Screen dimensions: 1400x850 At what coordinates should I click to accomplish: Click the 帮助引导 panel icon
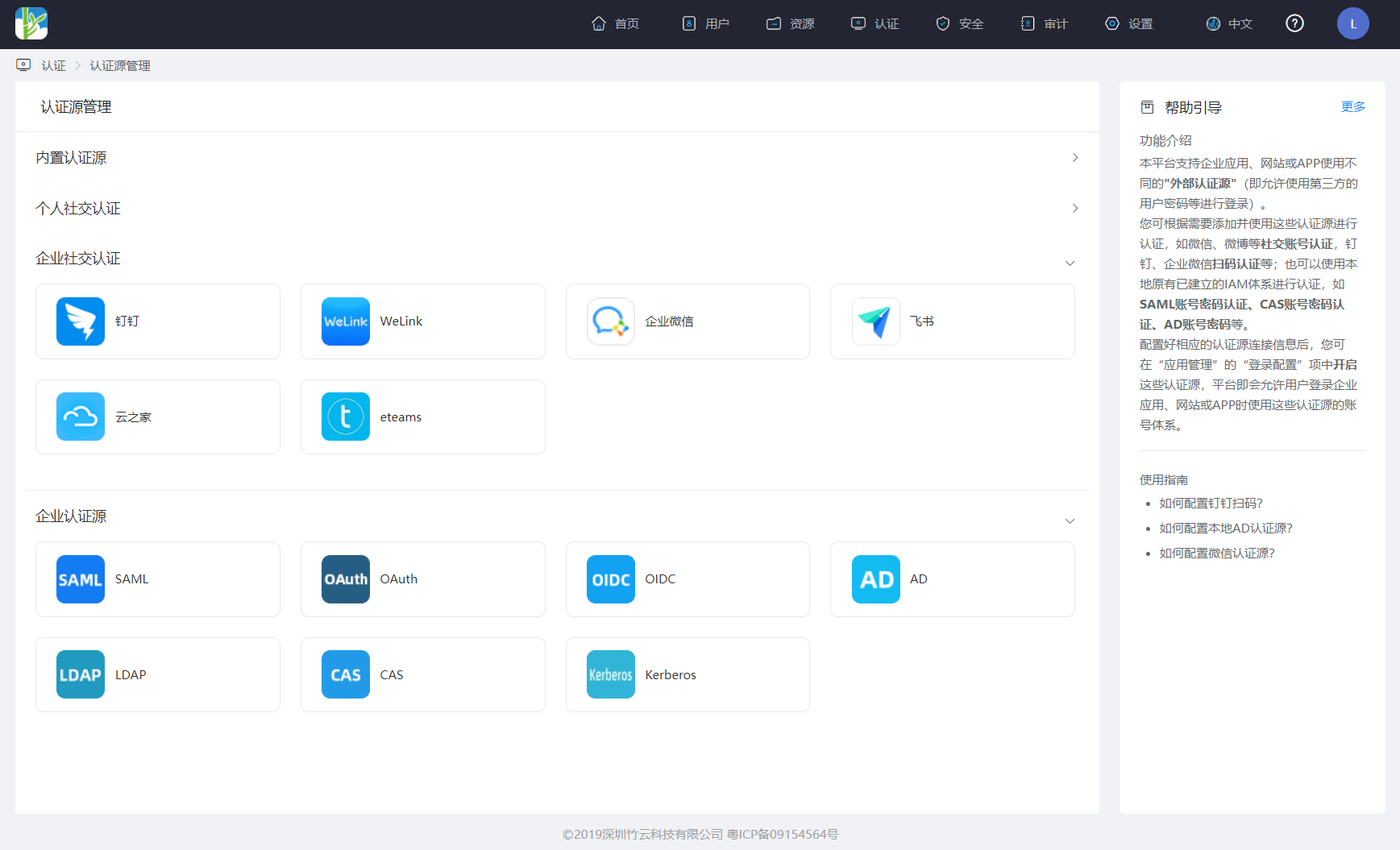pyautogui.click(x=1147, y=107)
